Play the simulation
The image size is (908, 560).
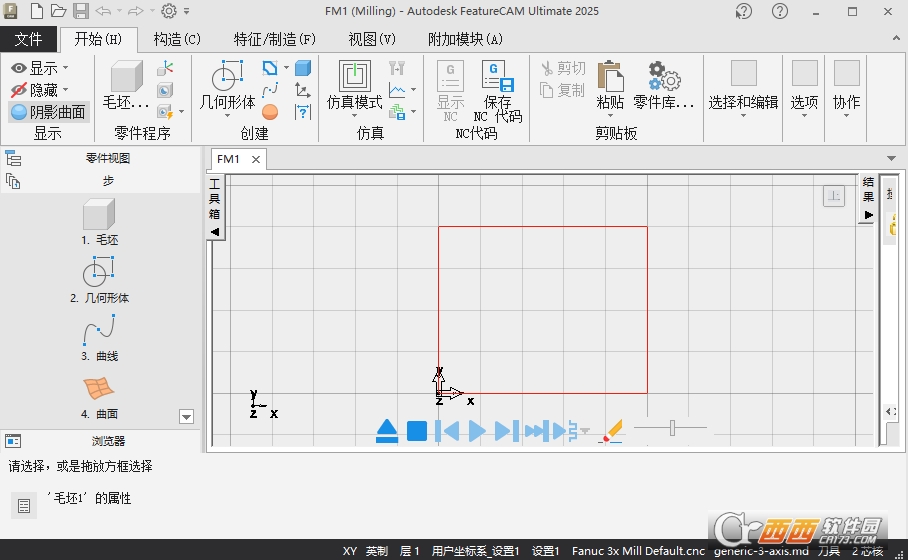(477, 431)
